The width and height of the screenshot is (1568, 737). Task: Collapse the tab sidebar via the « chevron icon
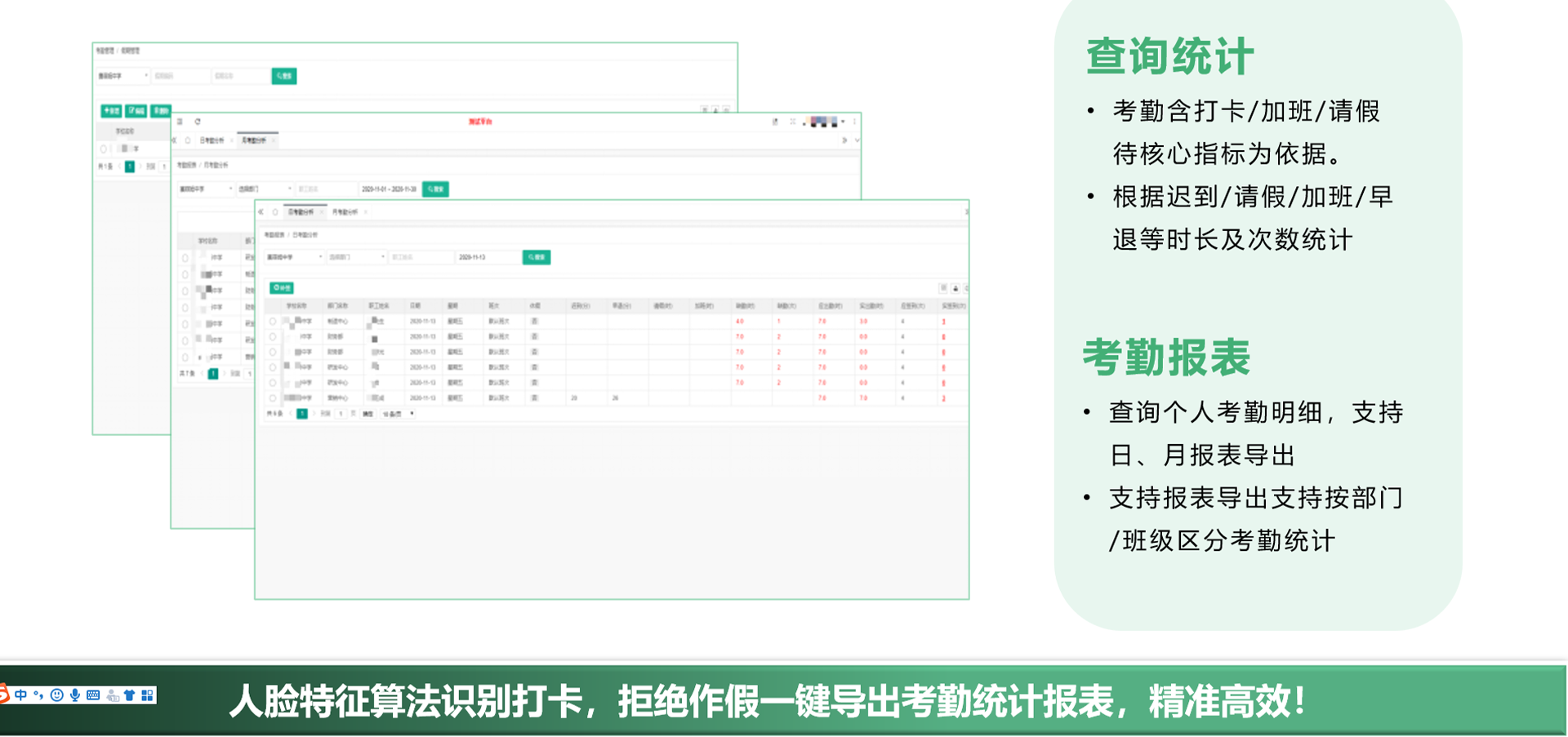coord(261,212)
